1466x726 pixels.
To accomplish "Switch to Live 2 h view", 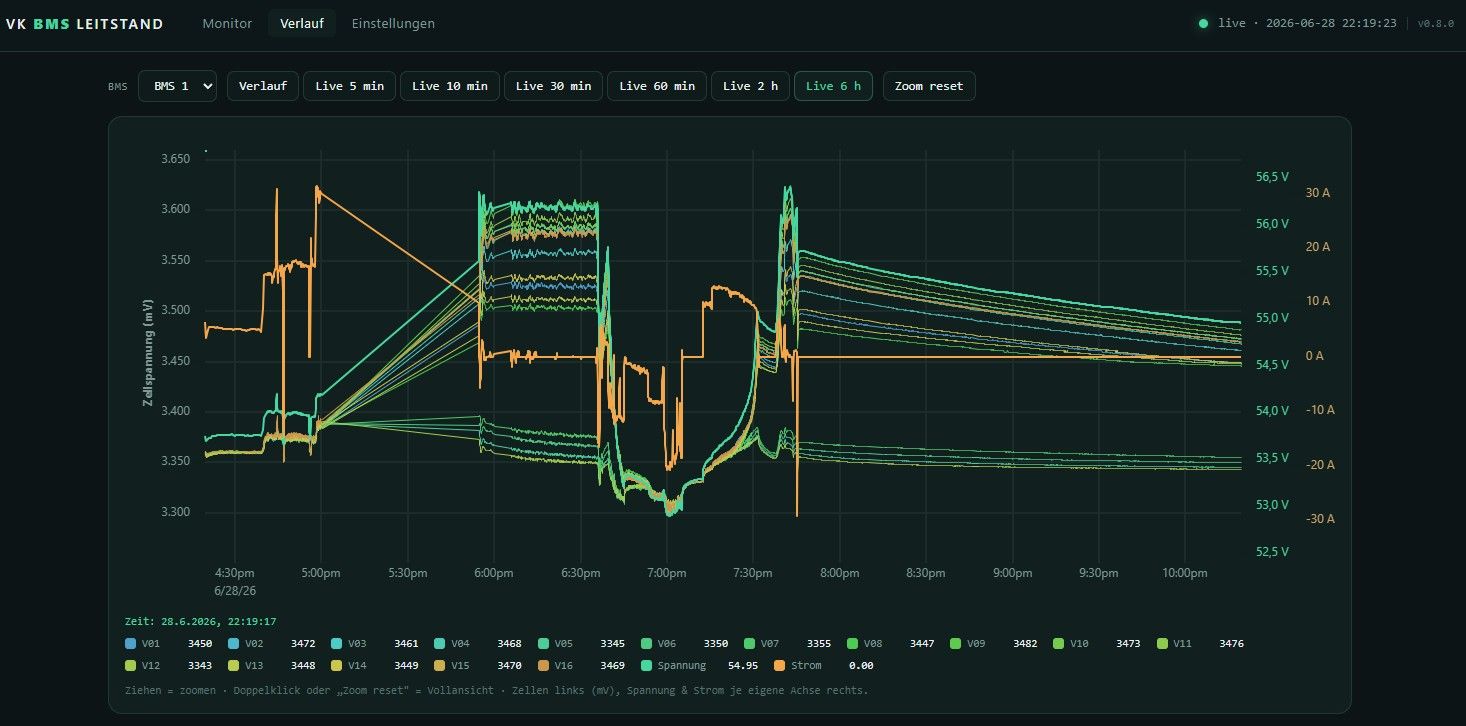I will pos(750,86).
